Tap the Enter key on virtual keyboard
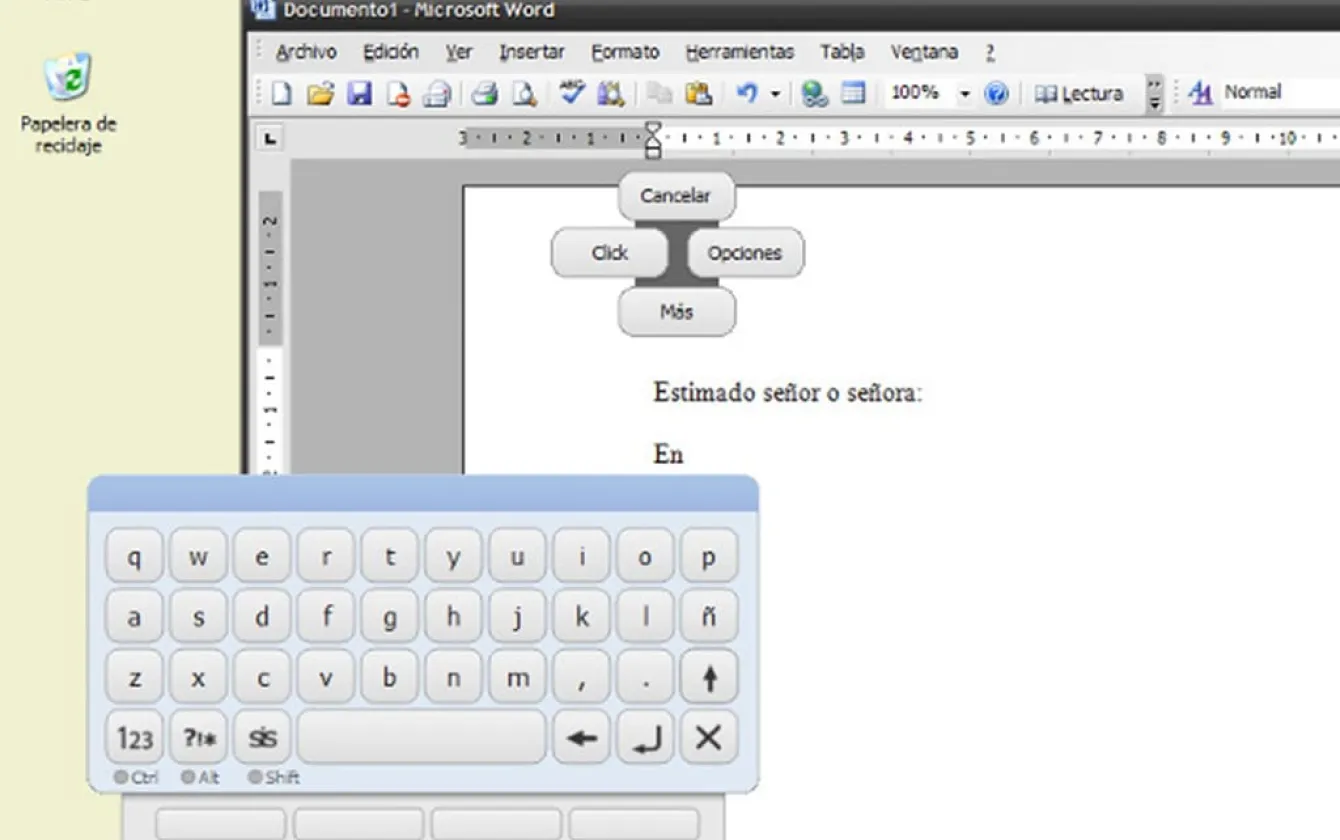This screenshot has width=1340, height=840. pyautogui.click(x=645, y=738)
